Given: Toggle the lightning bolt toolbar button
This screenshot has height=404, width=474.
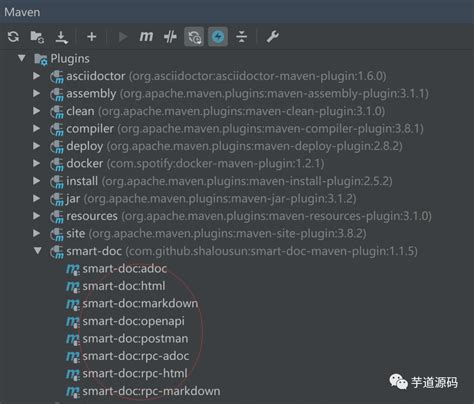Looking at the screenshot, I should (218, 37).
